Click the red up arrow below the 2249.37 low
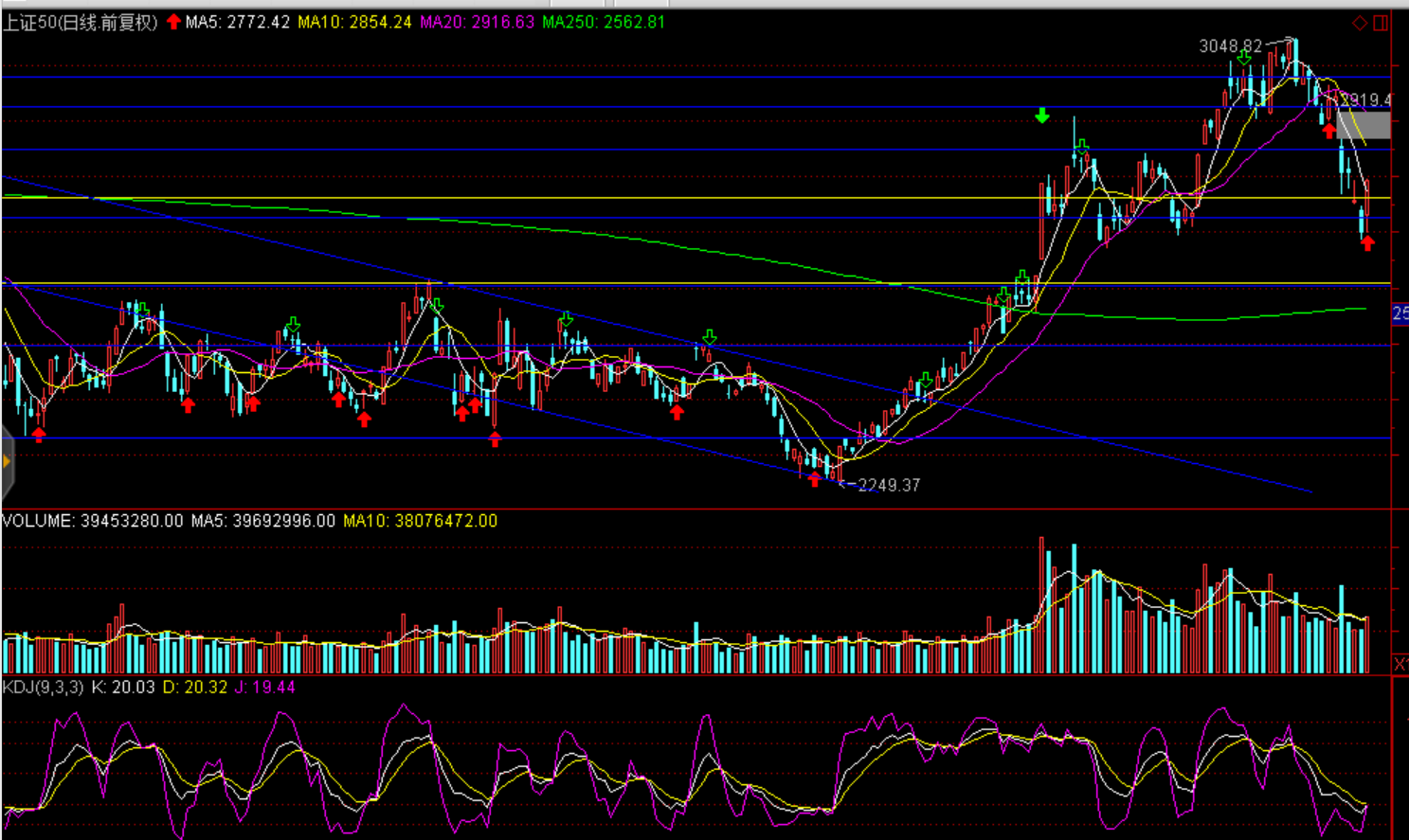The width and height of the screenshot is (1409, 840). tap(815, 479)
